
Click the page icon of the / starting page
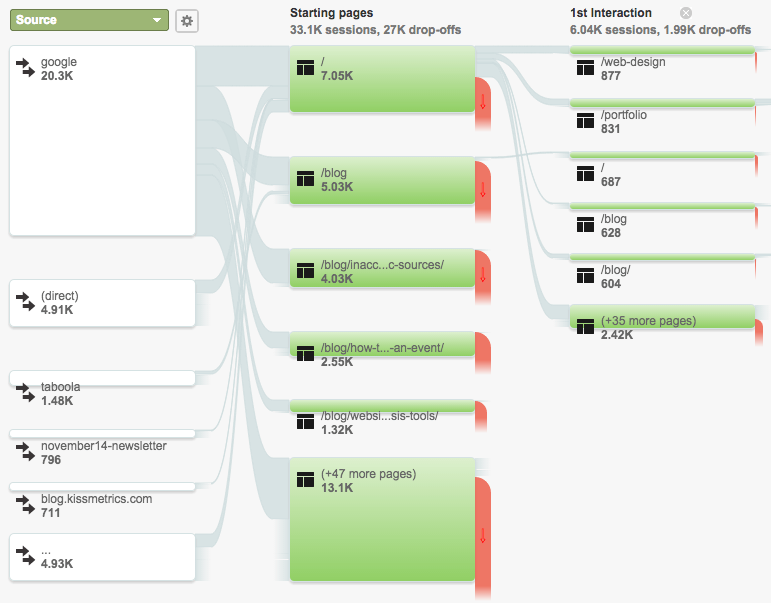click(305, 67)
